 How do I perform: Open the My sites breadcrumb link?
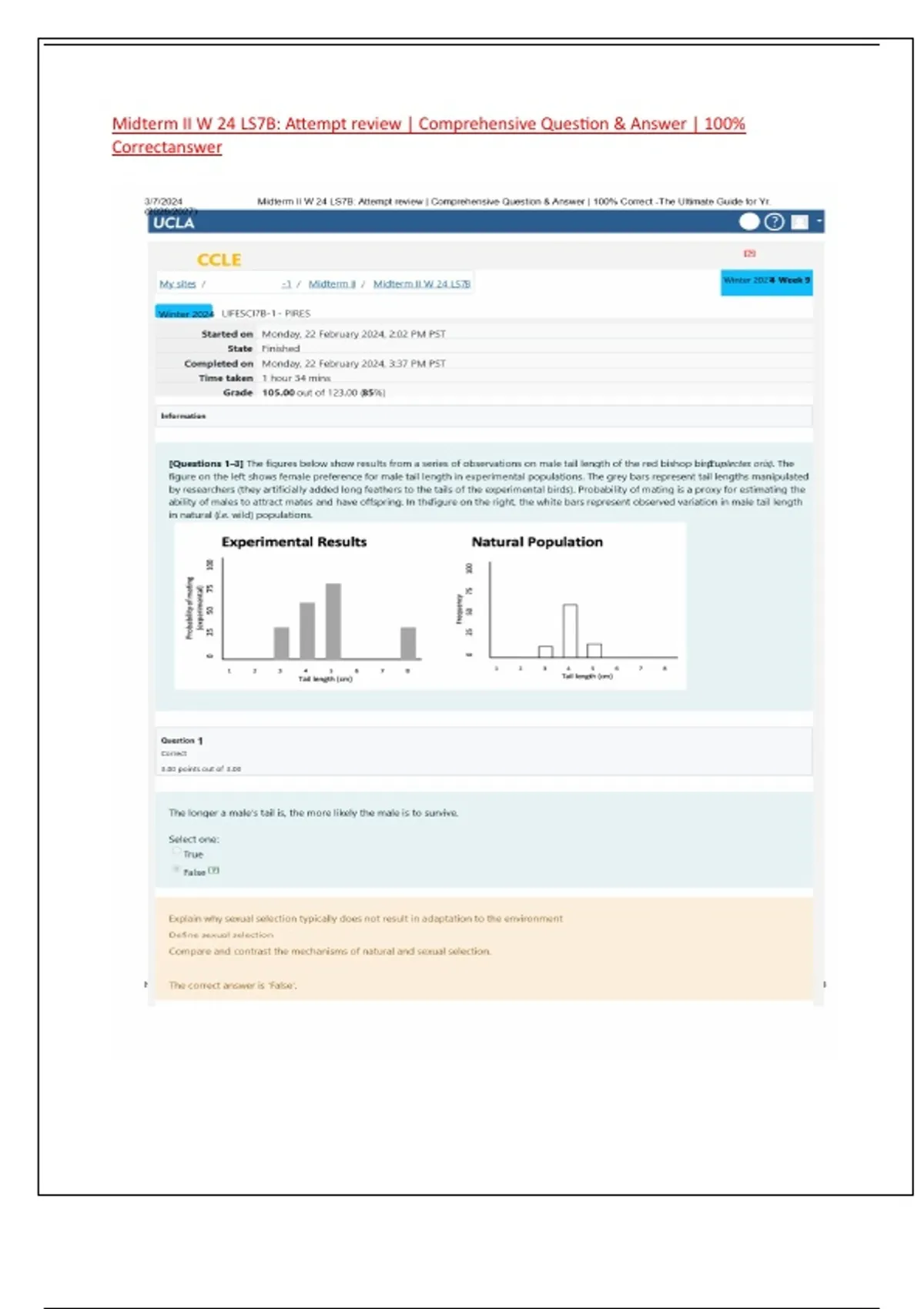click(x=177, y=284)
